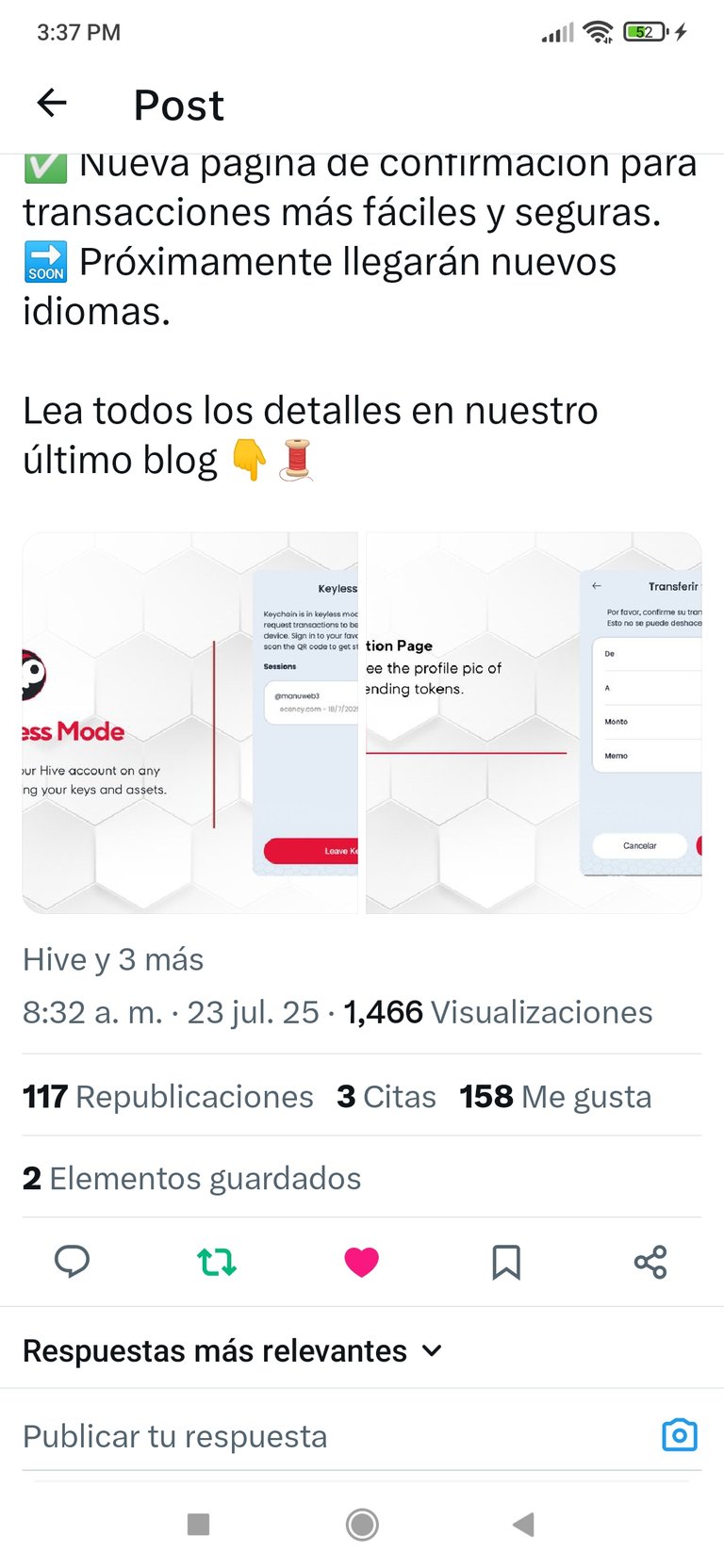Viewport: 724px width, 1568px height.
Task: Unlike the post via pink heart icon
Action: (x=361, y=1261)
